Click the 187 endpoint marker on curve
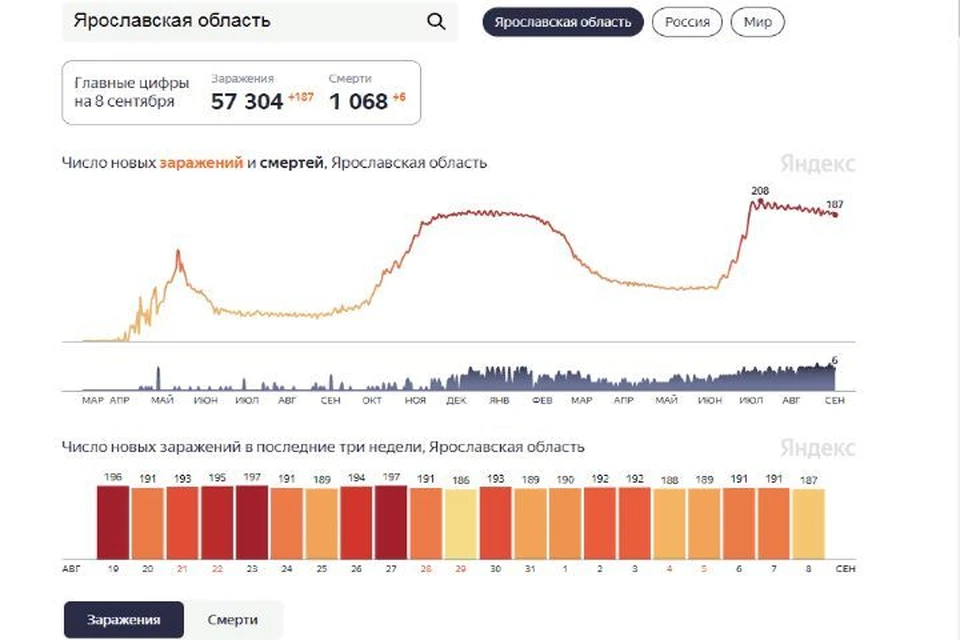The width and height of the screenshot is (960, 640). (834, 214)
